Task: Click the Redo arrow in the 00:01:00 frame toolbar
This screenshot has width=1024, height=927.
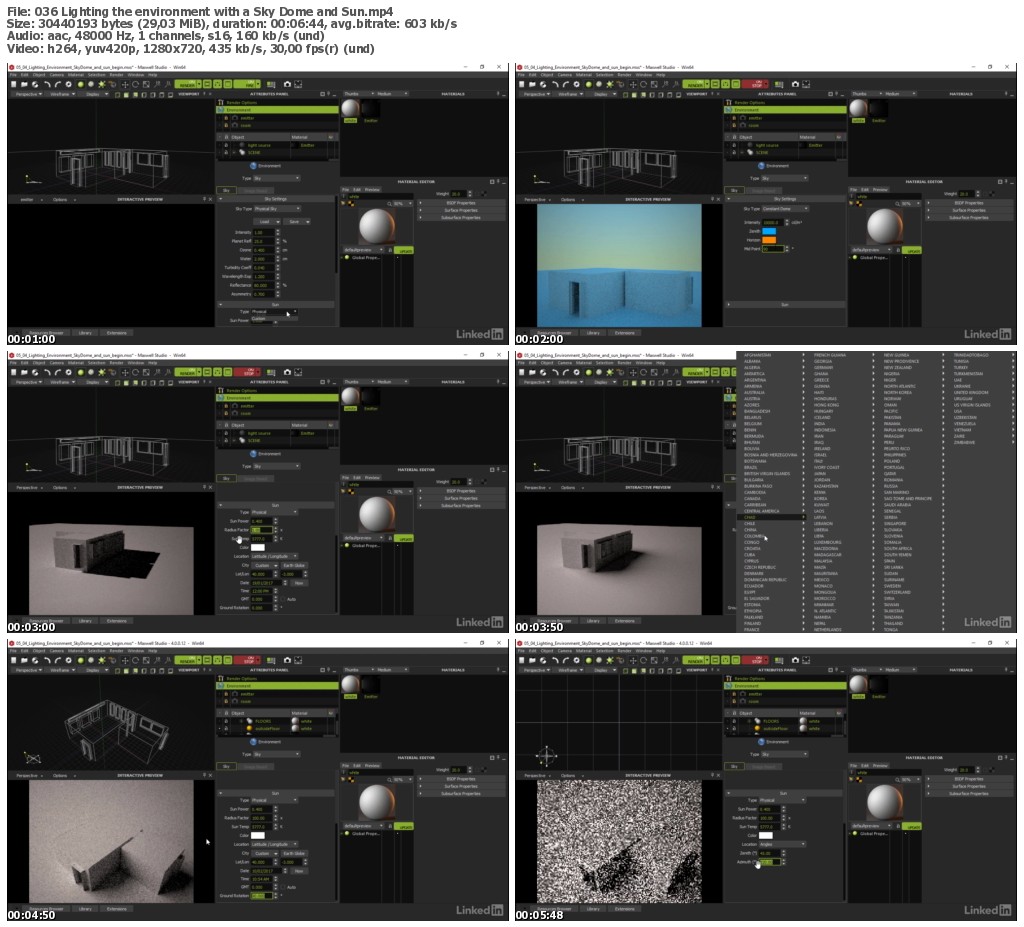Action: pyautogui.click(x=57, y=84)
